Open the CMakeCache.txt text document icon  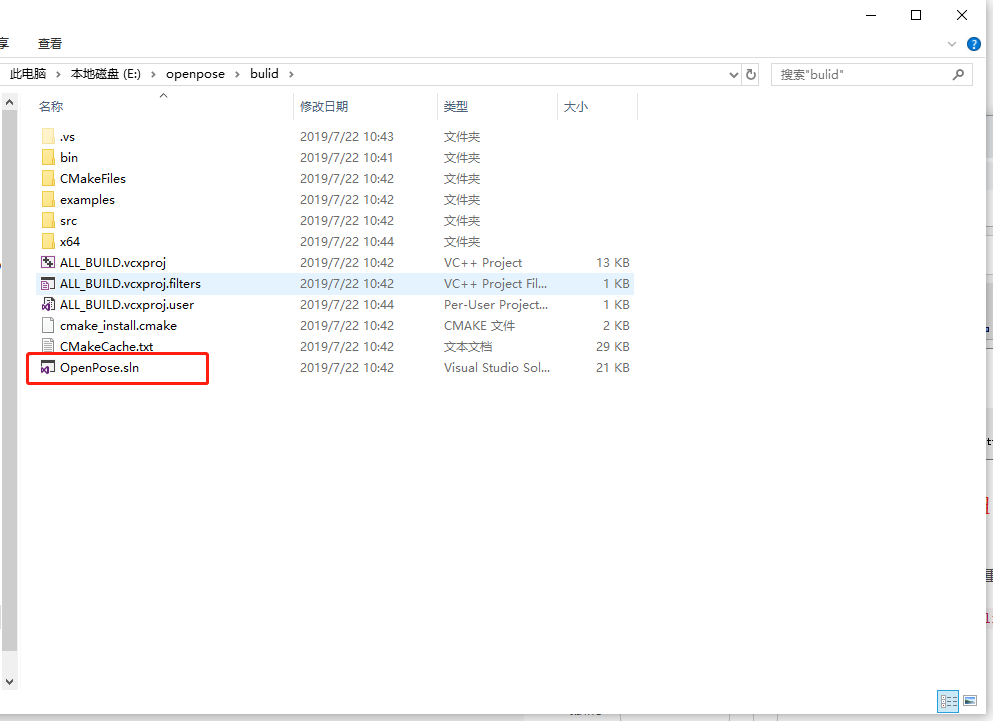point(46,346)
